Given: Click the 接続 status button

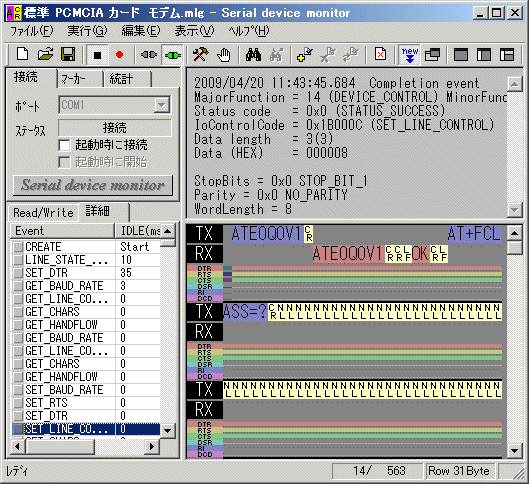Looking at the screenshot, I should (115, 128).
